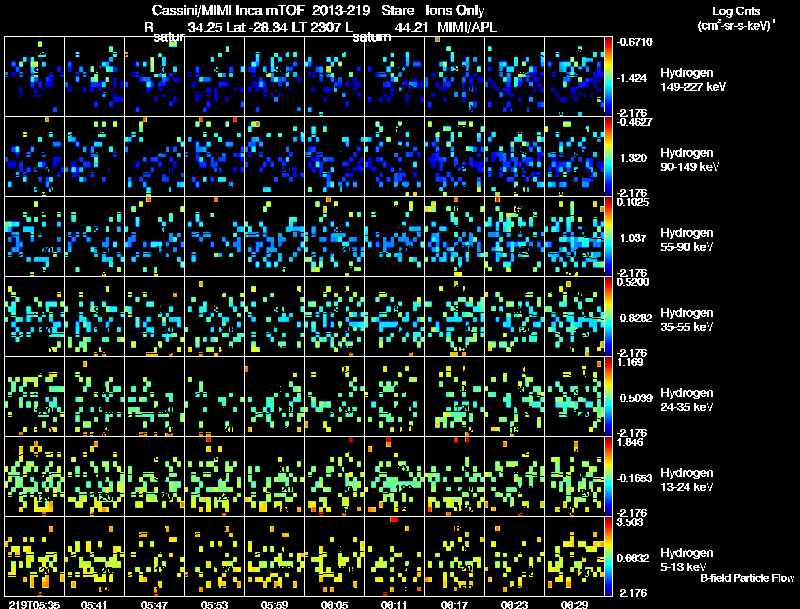The width and height of the screenshot is (800, 609).
Task: Open the 5-13 keV panel at 219T05:35
Action: [x=34, y=556]
